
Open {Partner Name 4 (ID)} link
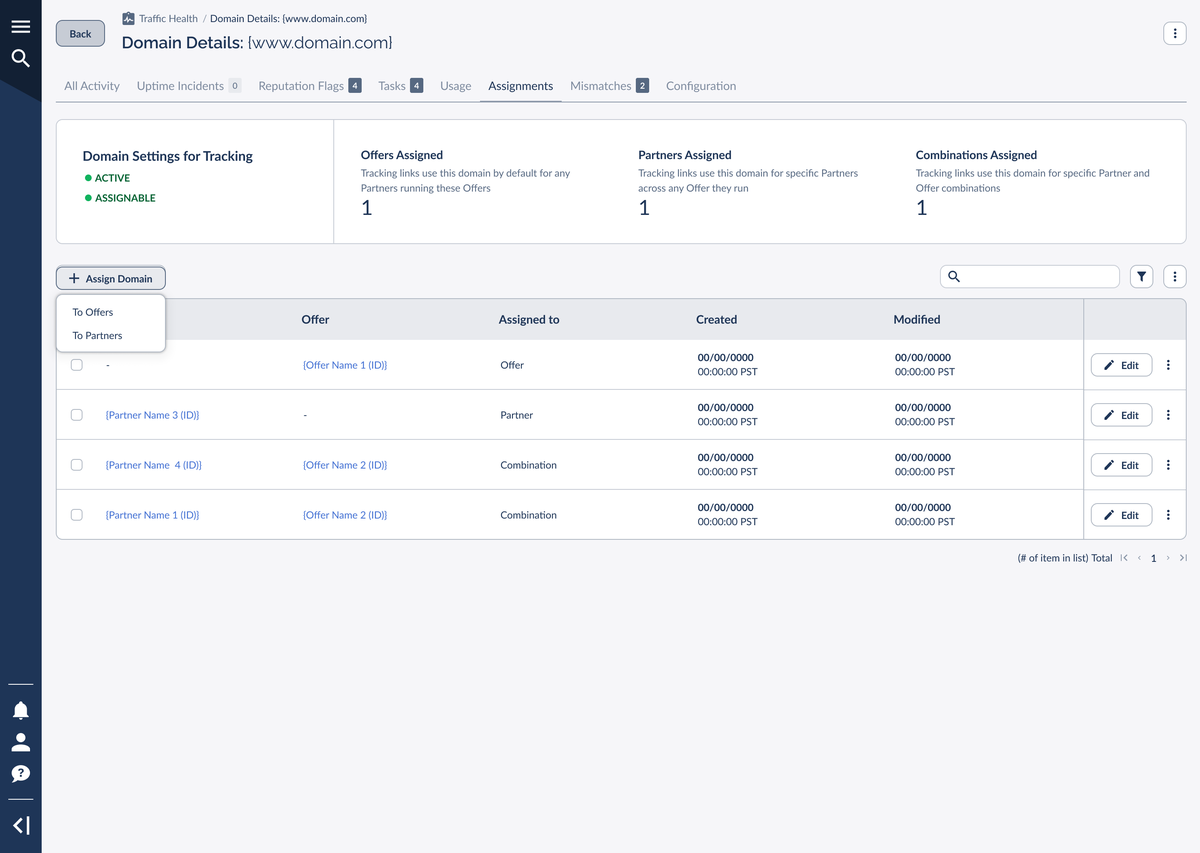[153, 465]
